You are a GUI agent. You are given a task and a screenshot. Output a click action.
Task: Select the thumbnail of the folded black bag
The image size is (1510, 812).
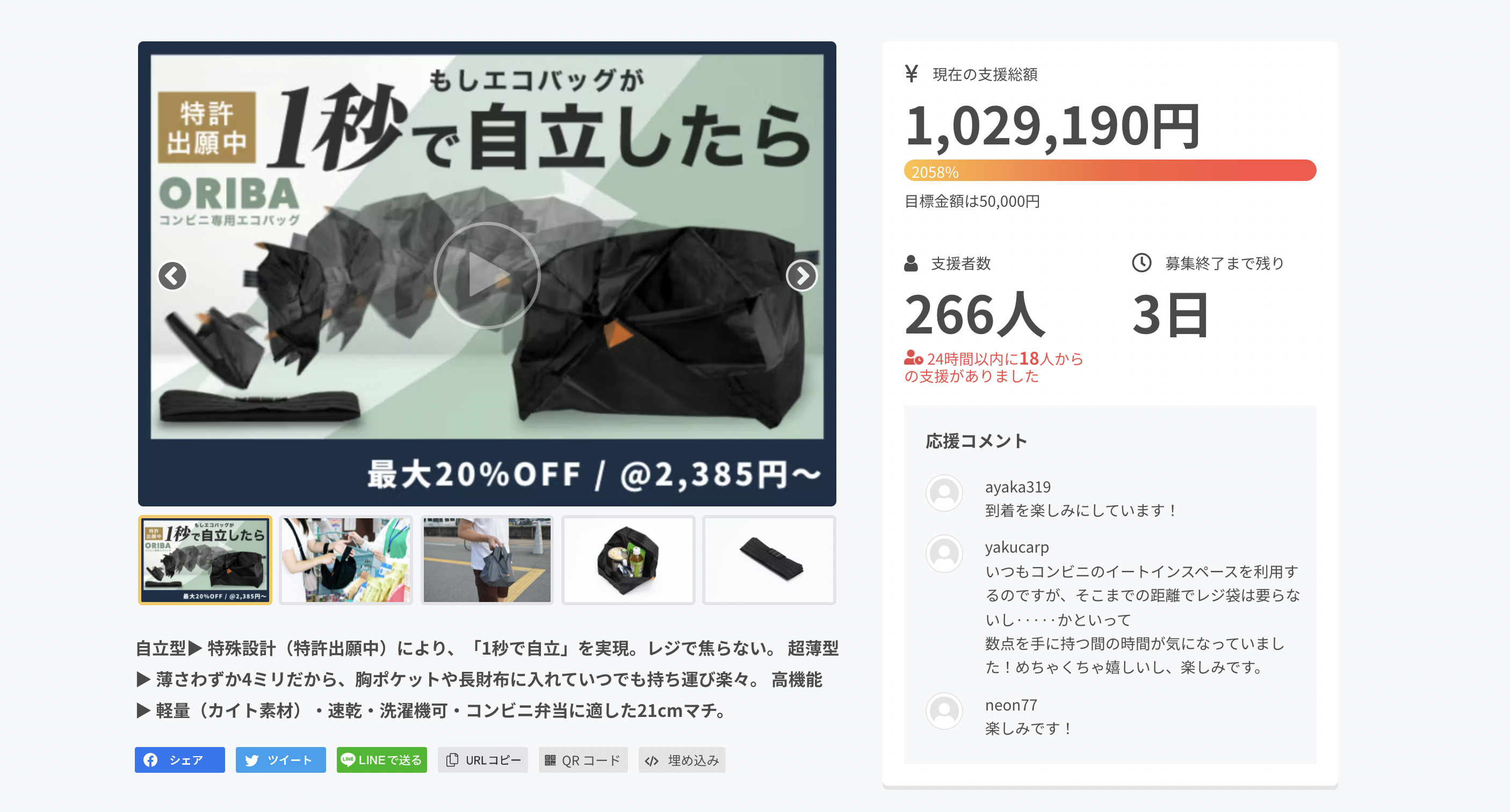point(769,559)
